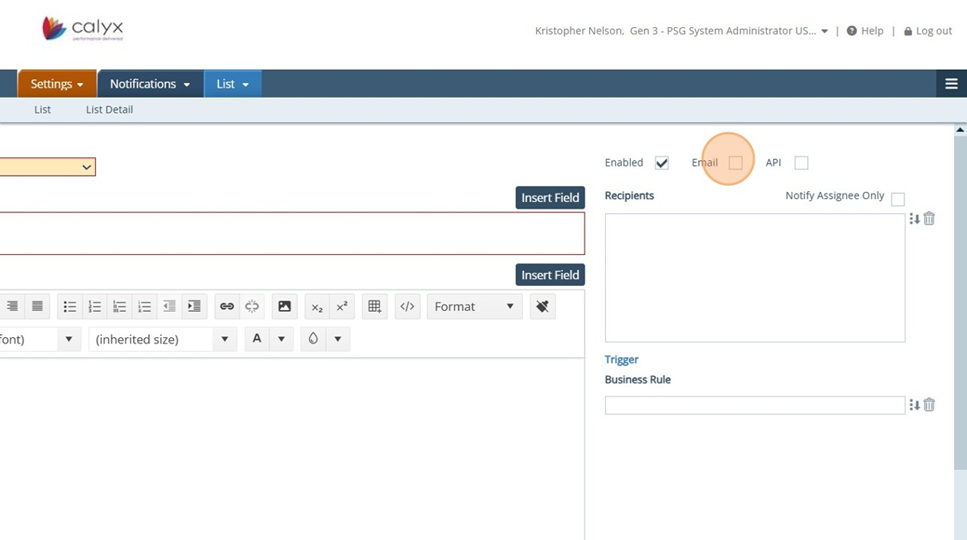Expand the user profile dropdown arrow
This screenshot has width=967, height=540.
click(824, 31)
